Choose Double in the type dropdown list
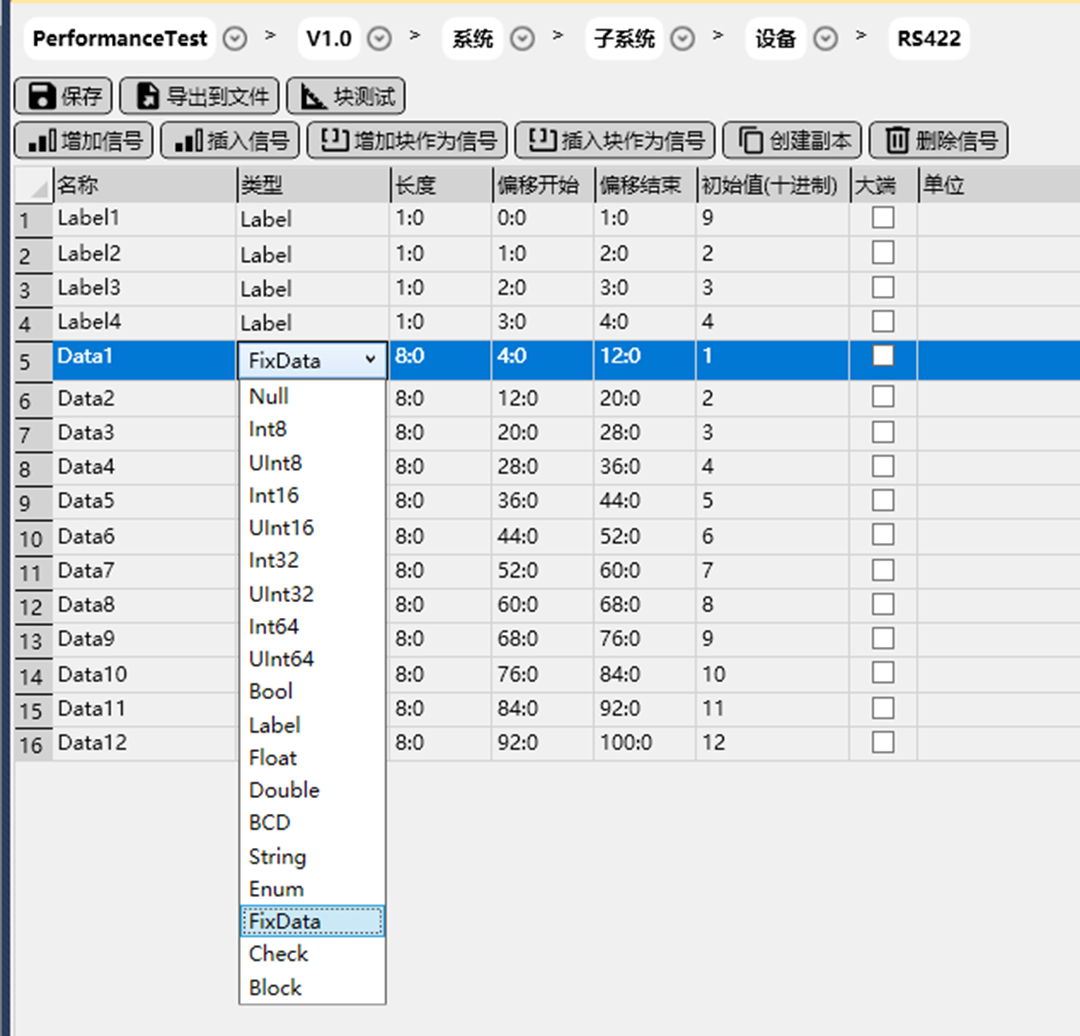The height and width of the screenshot is (1036, 1080). click(284, 790)
